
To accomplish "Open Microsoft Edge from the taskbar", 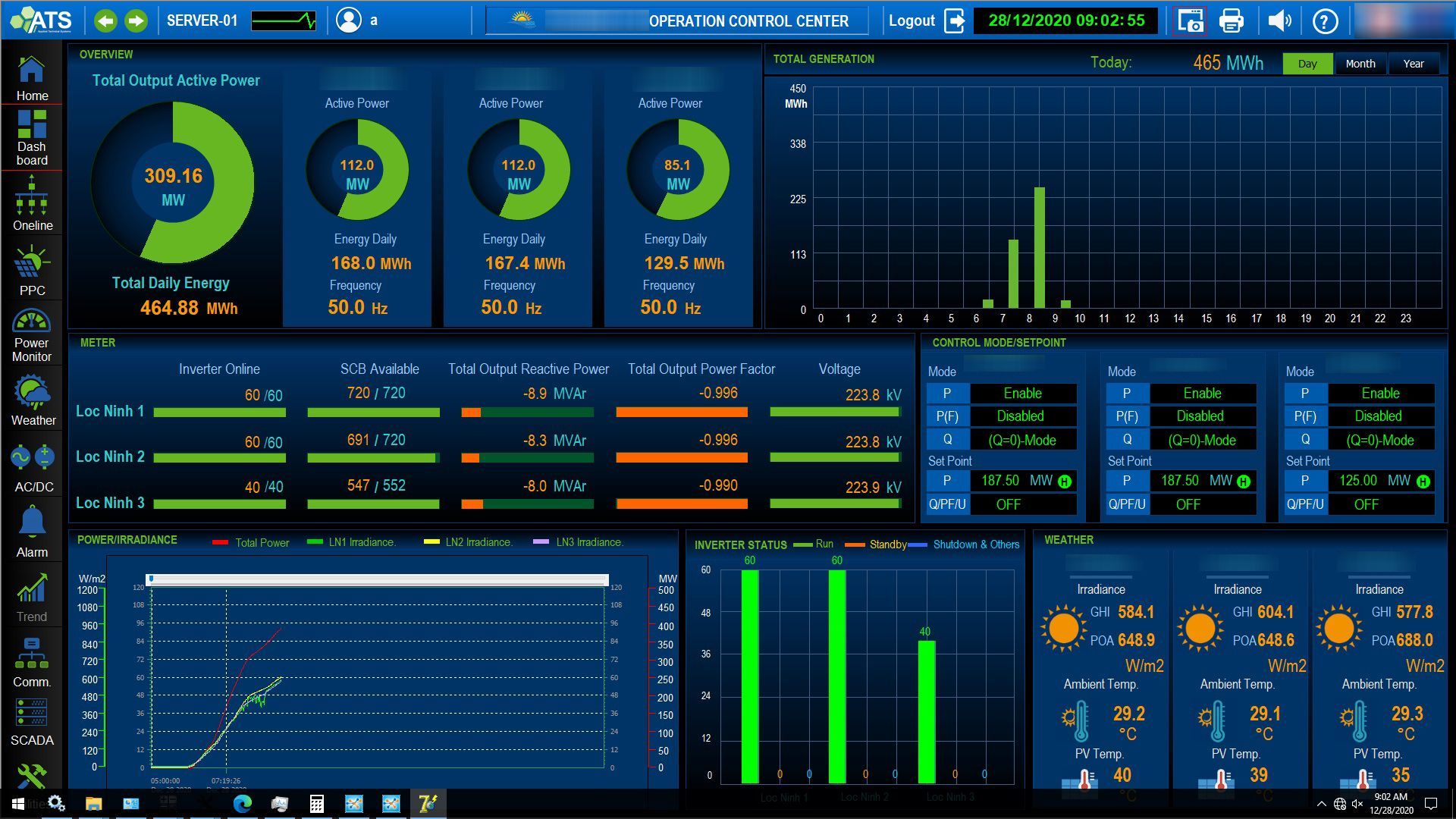I will 243,804.
